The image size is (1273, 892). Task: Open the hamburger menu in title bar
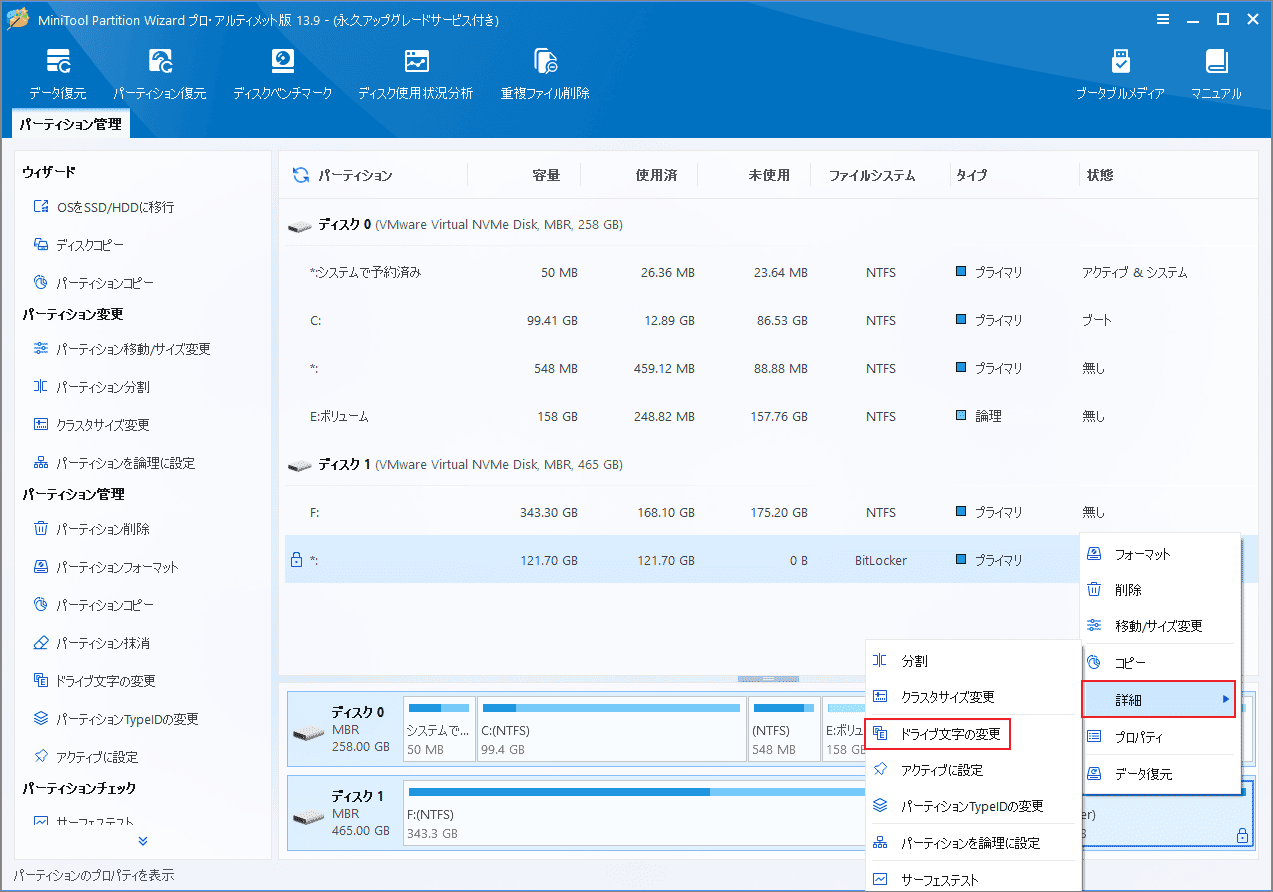(1162, 19)
